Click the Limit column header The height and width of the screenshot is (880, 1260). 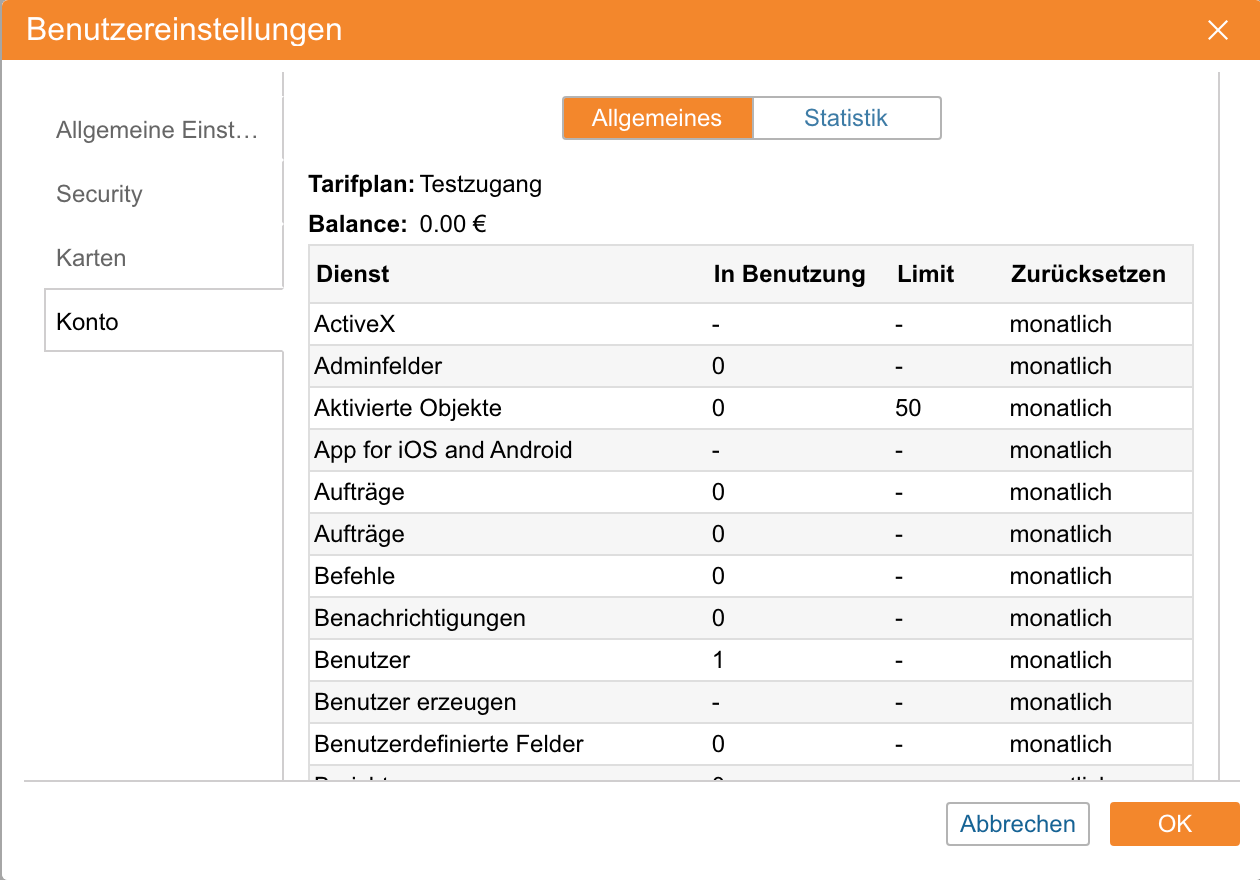pyautogui.click(x=925, y=274)
